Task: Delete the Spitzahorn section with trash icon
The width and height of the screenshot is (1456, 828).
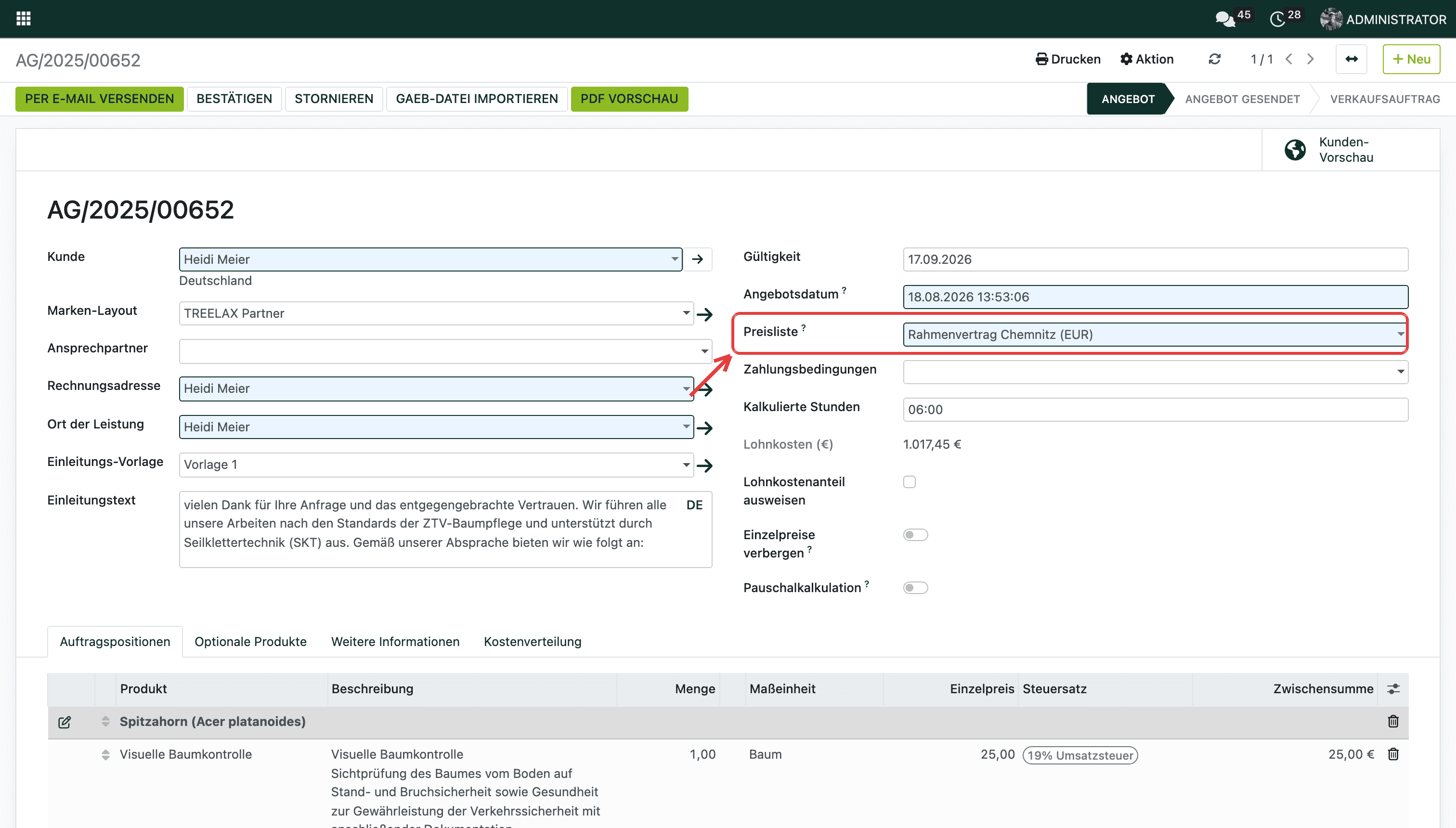Action: [1393, 721]
